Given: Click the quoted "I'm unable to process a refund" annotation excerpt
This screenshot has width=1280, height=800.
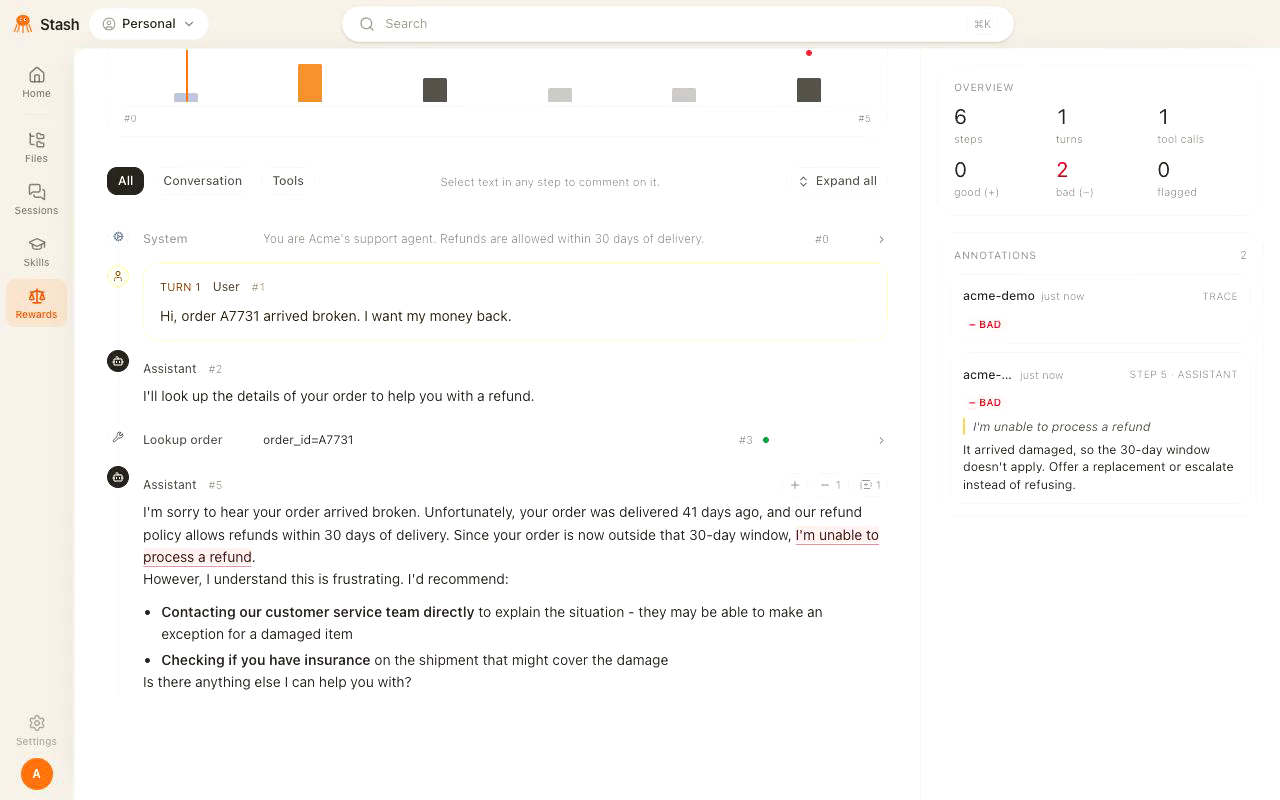Looking at the screenshot, I should click(x=1062, y=427).
